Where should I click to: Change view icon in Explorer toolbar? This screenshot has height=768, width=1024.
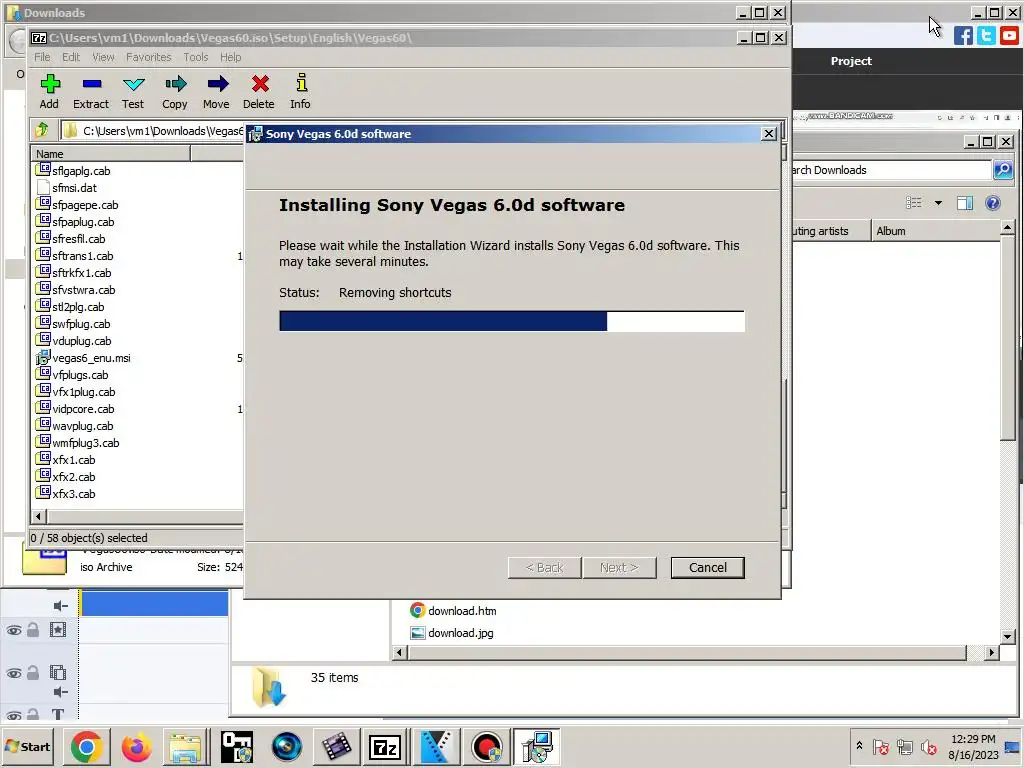tap(914, 203)
